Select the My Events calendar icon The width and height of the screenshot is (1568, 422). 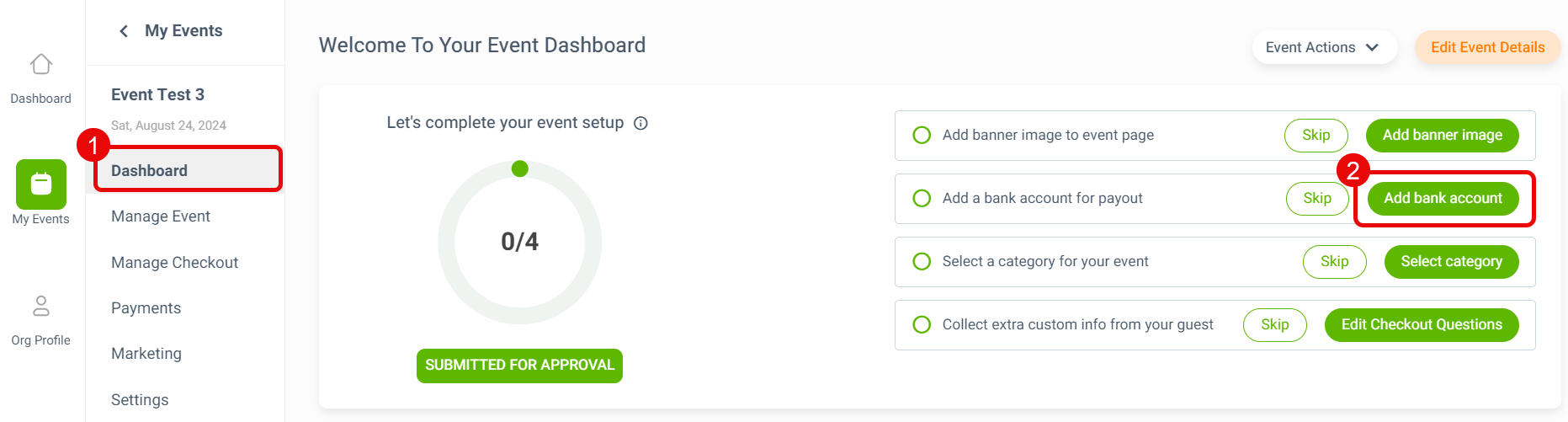click(x=41, y=184)
